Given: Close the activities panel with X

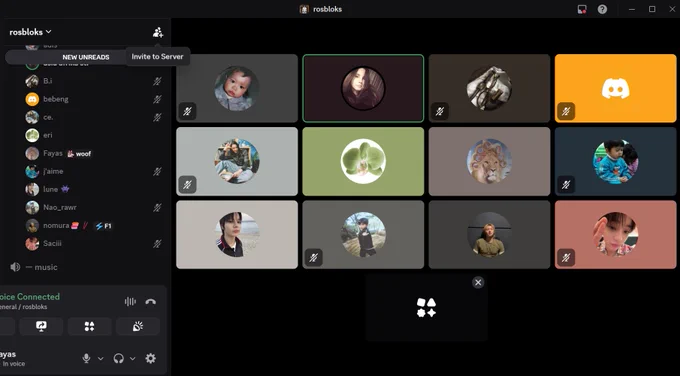Looking at the screenshot, I should 478,283.
